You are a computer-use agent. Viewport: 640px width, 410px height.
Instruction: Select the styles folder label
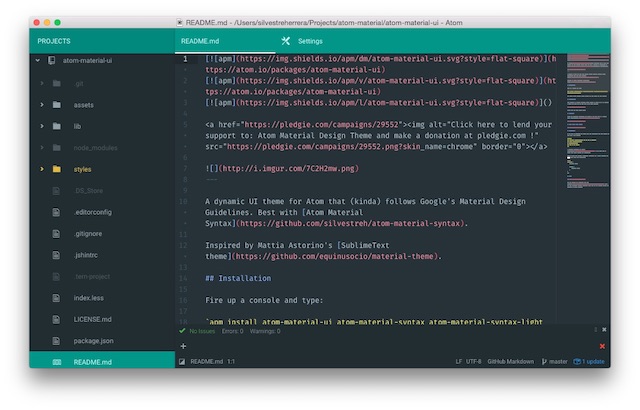click(82, 169)
